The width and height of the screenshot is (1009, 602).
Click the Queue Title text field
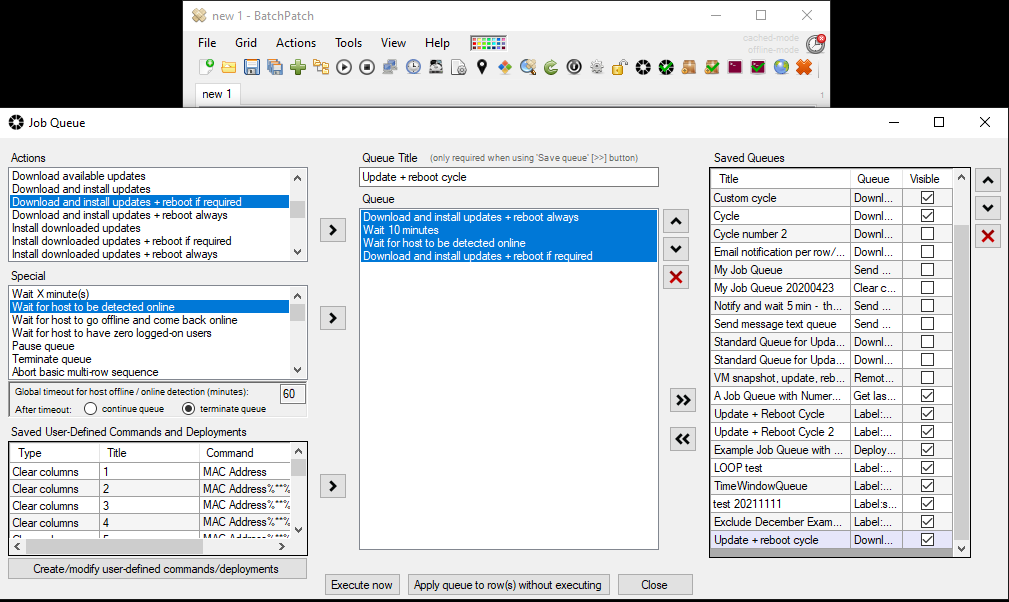click(x=508, y=177)
